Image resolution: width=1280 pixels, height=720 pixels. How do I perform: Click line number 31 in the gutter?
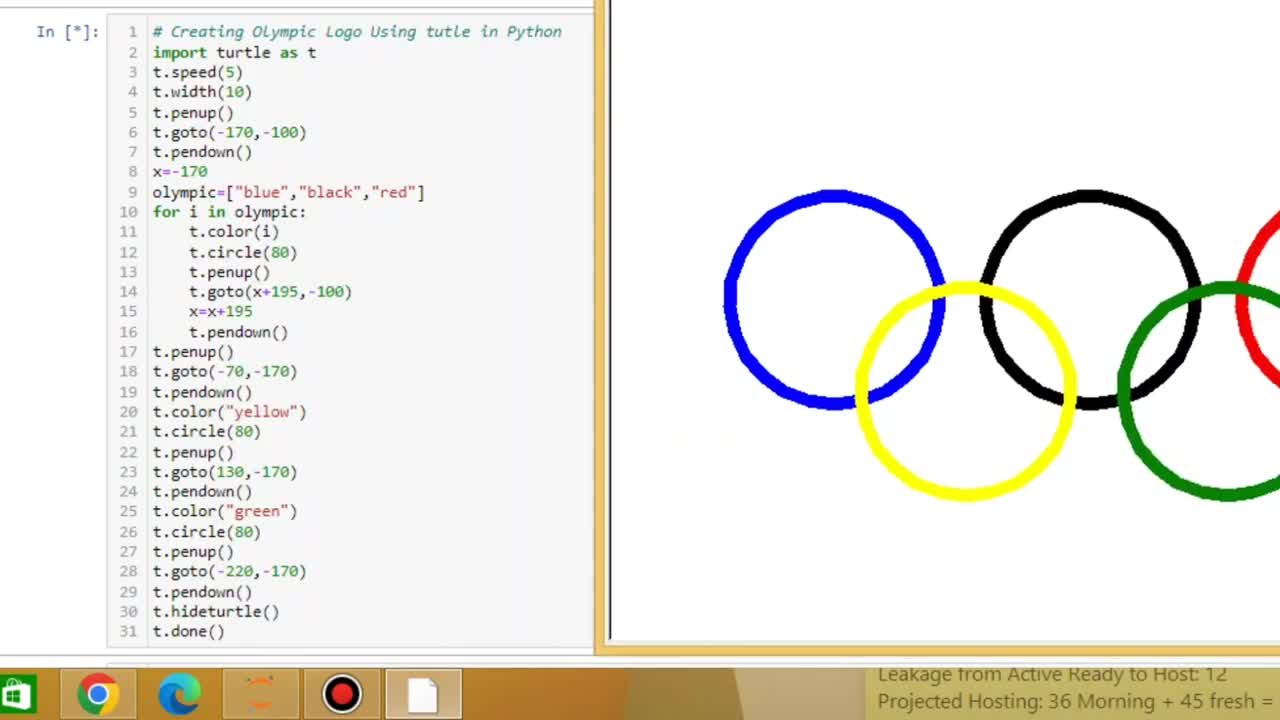pos(128,632)
